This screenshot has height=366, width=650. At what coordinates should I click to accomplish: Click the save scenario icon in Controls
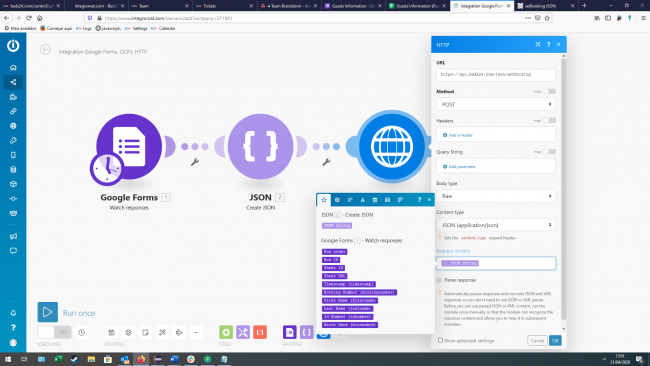tap(112, 332)
